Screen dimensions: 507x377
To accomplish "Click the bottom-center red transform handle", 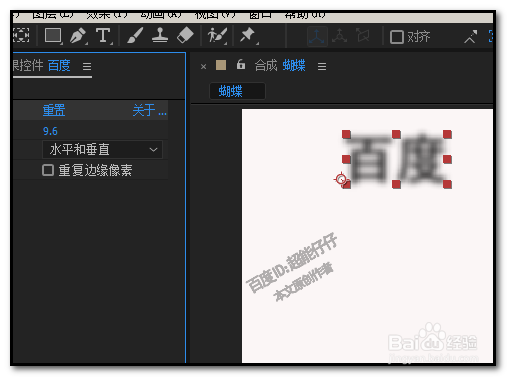I will [396, 184].
